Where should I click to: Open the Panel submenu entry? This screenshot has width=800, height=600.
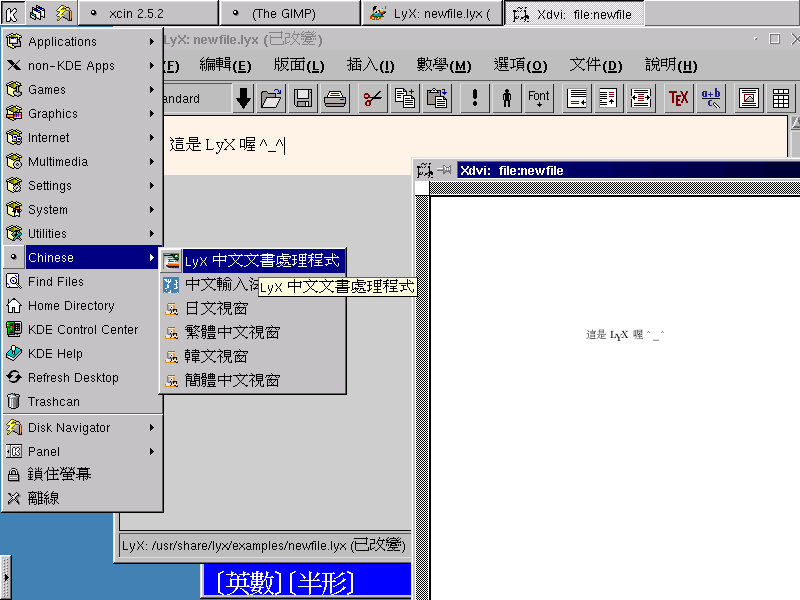(x=83, y=452)
